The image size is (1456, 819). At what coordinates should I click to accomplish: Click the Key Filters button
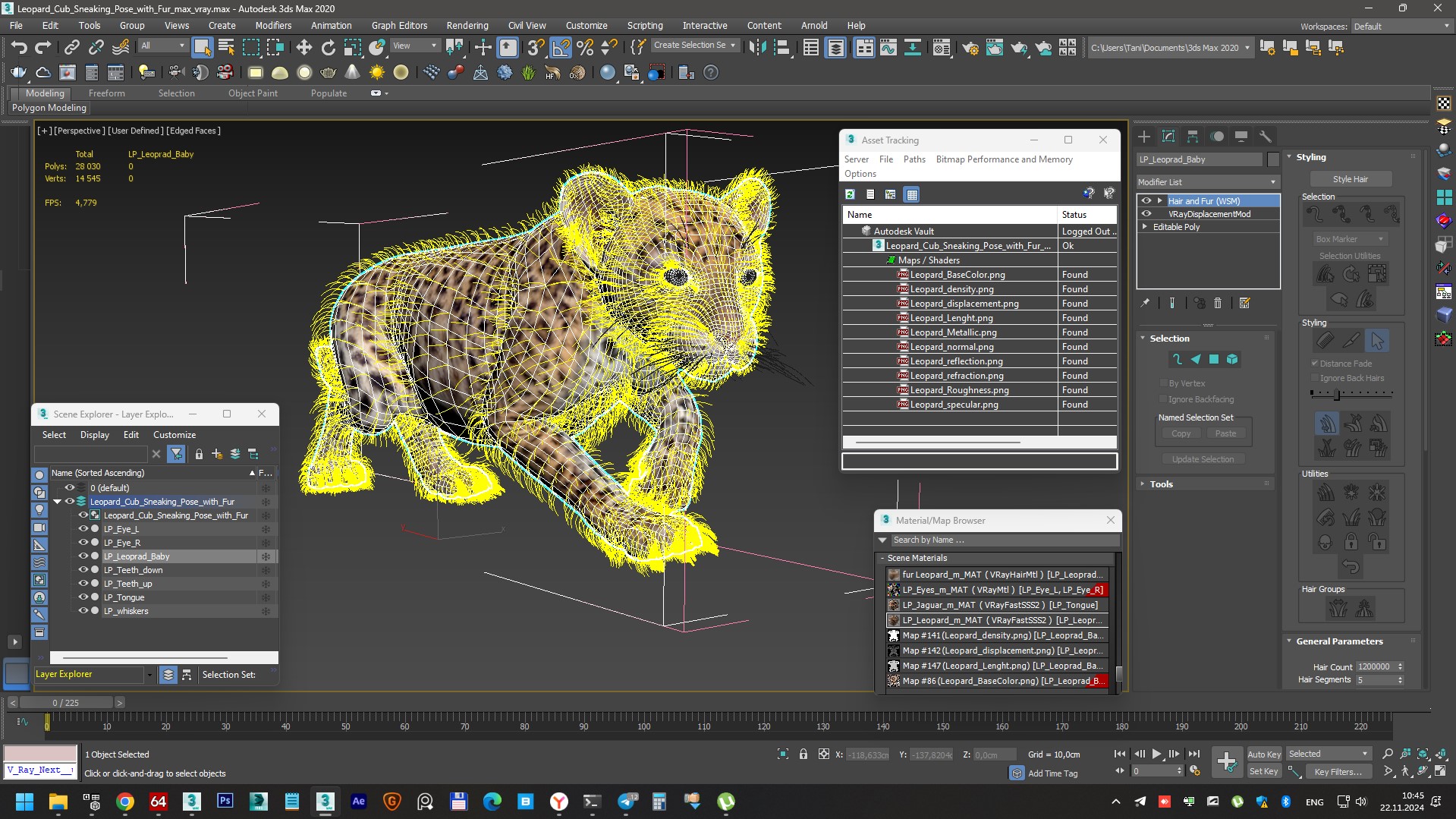[1338, 771]
